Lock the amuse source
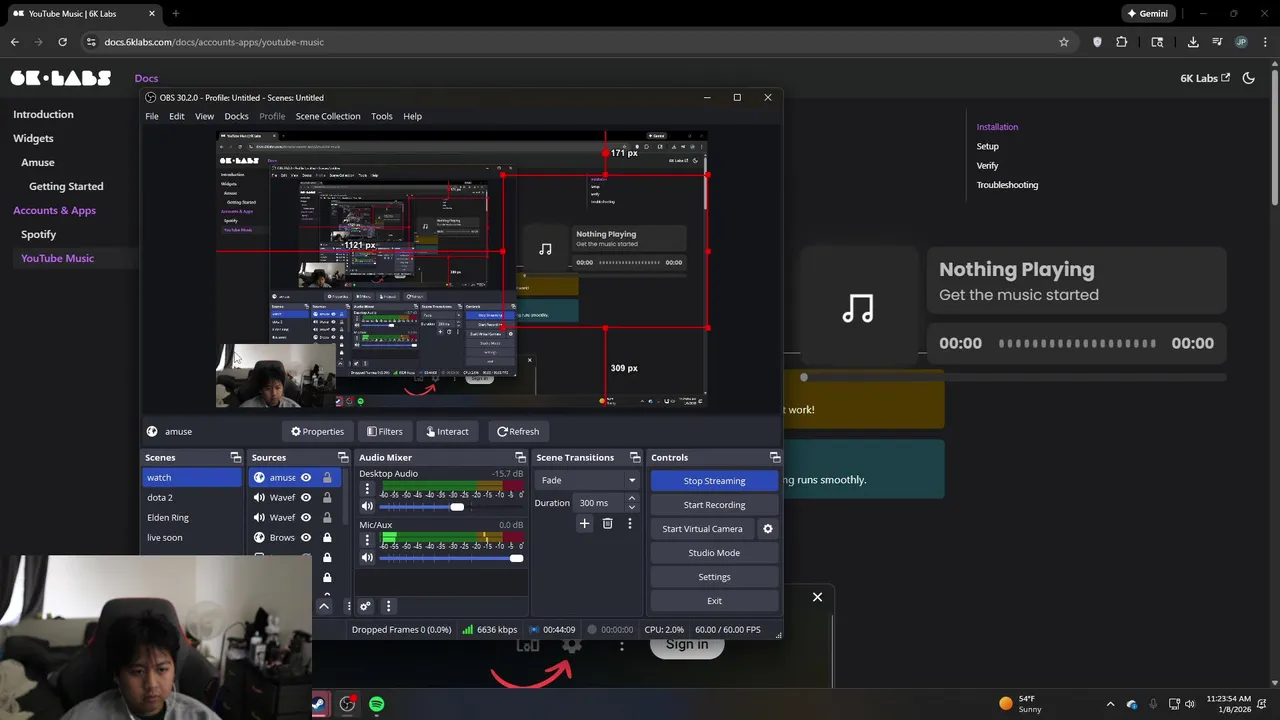The image size is (1280, 720). click(327, 477)
